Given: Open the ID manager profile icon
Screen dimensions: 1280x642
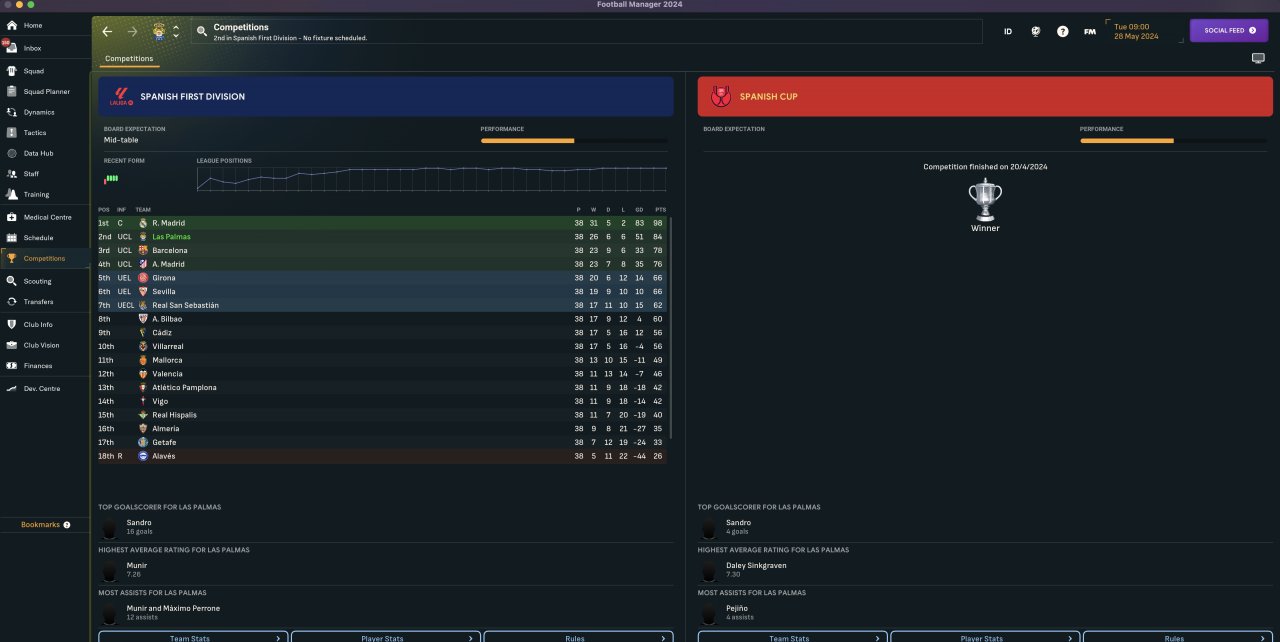Looking at the screenshot, I should tap(1007, 32).
